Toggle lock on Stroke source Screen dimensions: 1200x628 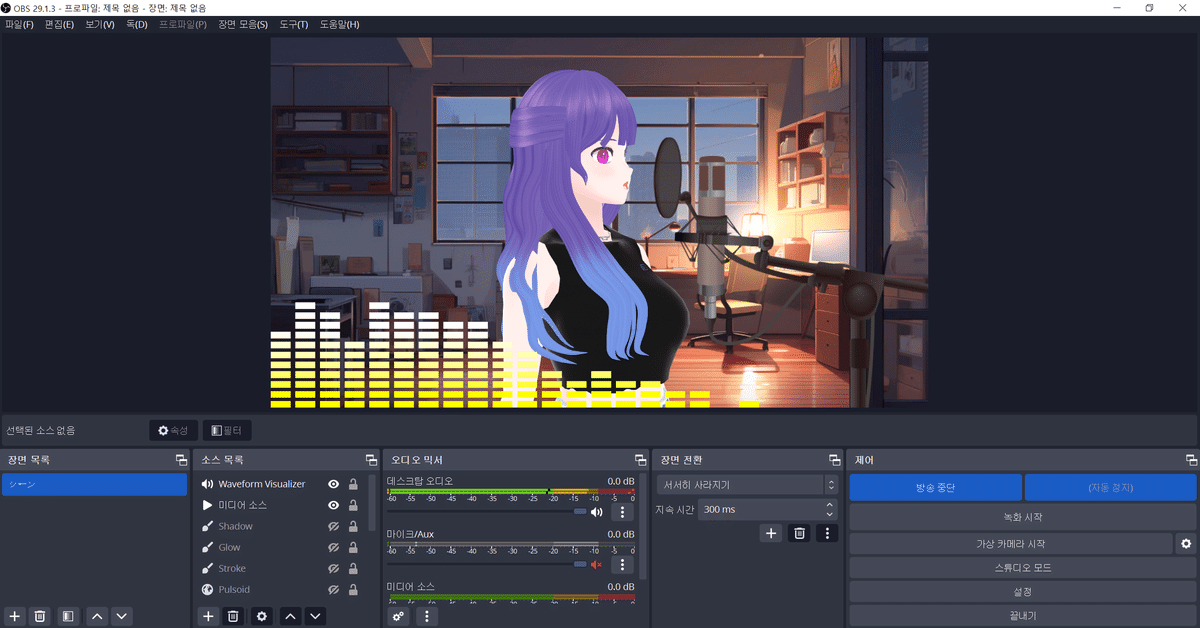click(x=353, y=568)
